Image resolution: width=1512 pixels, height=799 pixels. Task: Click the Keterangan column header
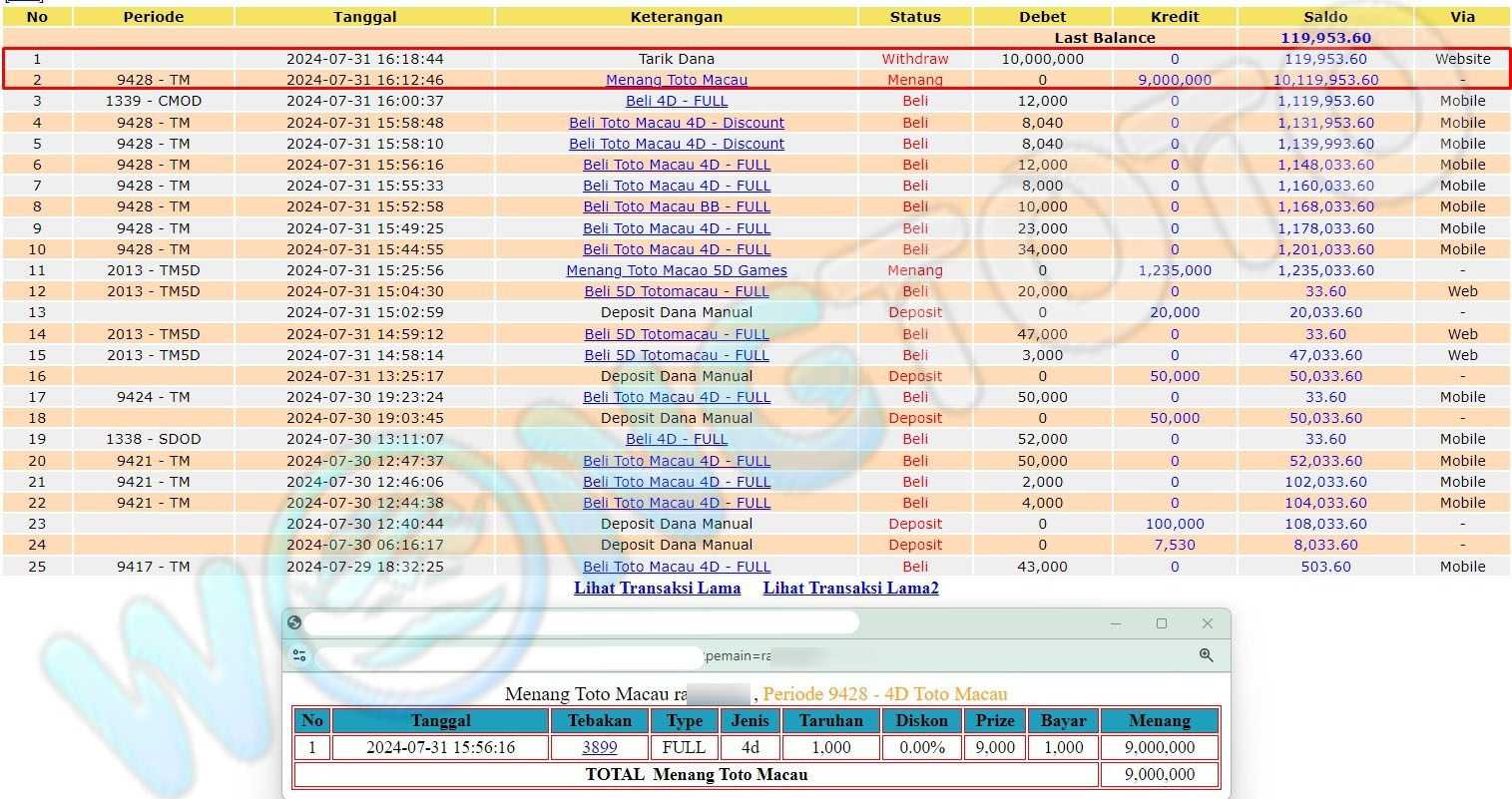[x=676, y=17]
